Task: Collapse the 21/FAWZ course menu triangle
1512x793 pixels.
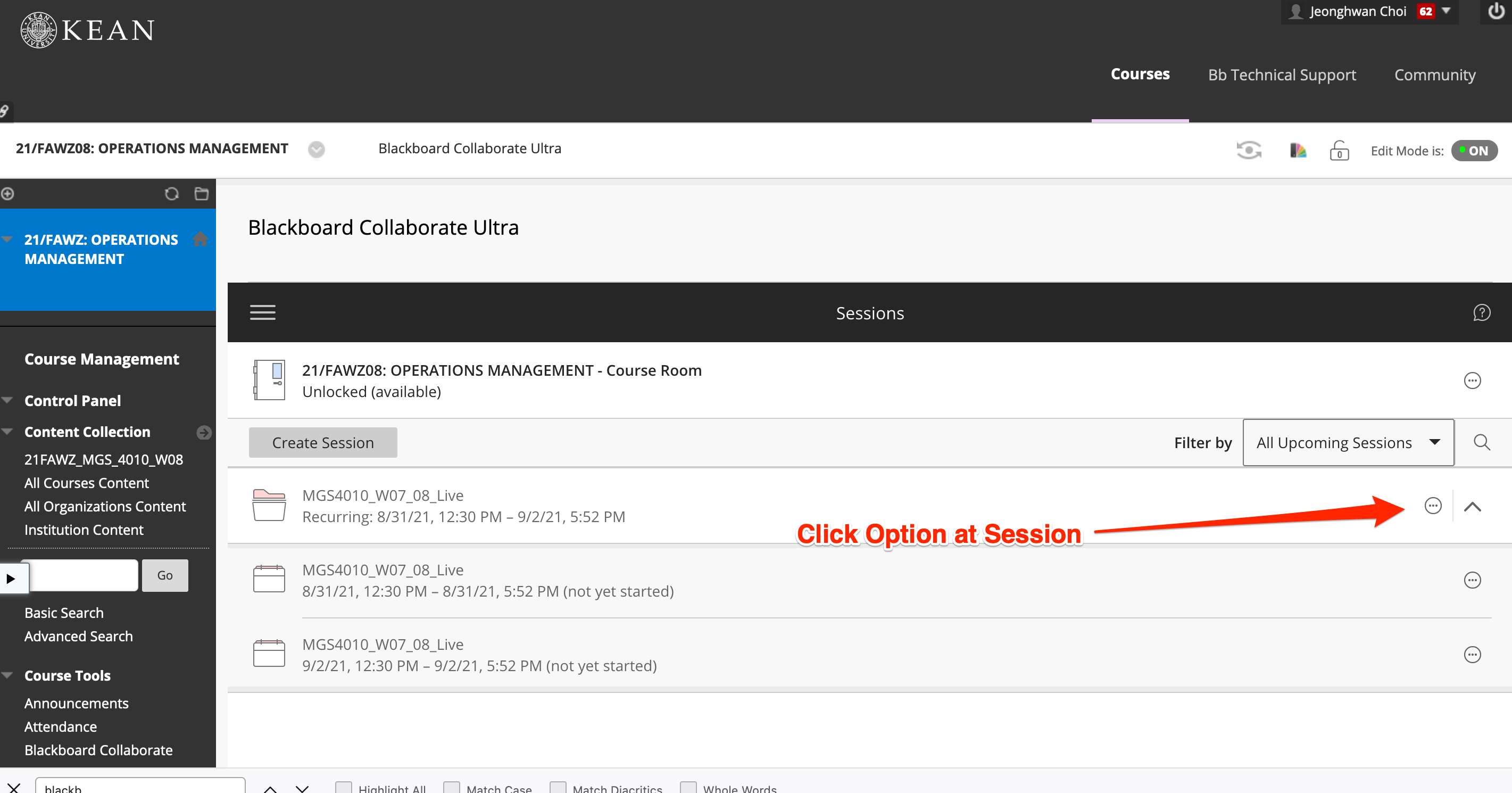Action: pyautogui.click(x=7, y=239)
